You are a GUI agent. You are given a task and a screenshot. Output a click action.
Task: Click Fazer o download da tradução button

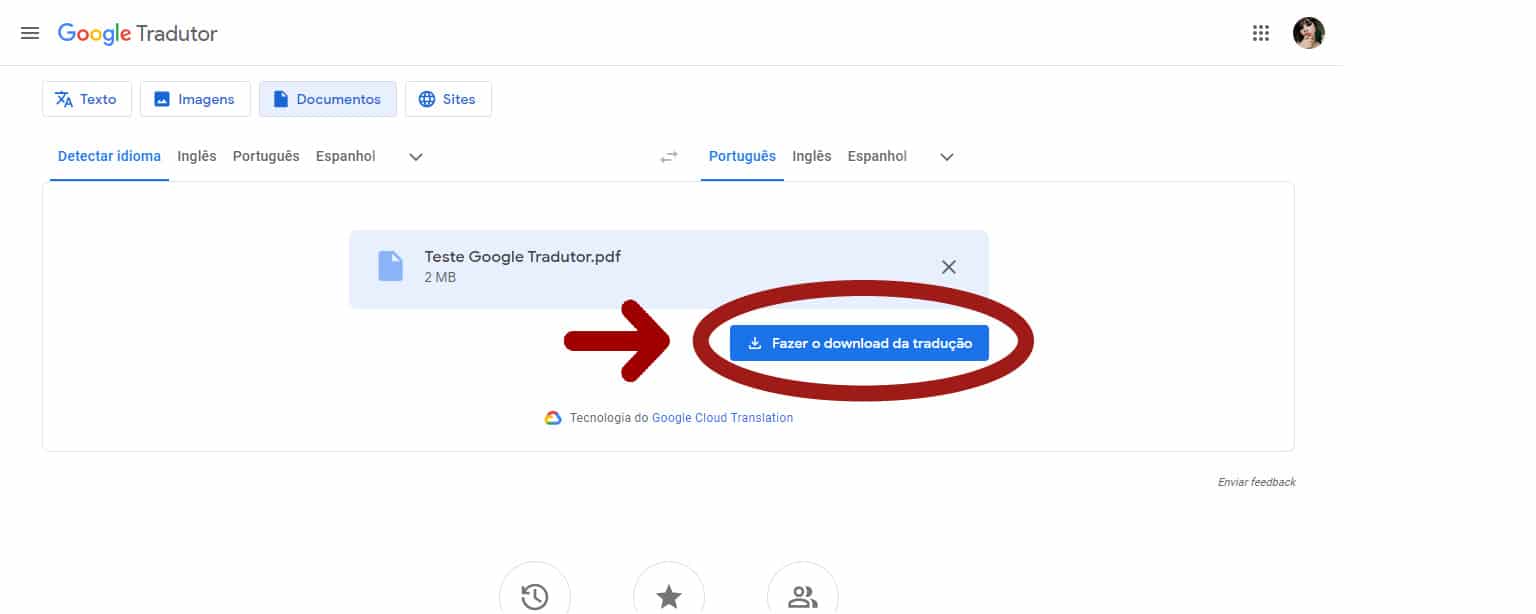[860, 342]
